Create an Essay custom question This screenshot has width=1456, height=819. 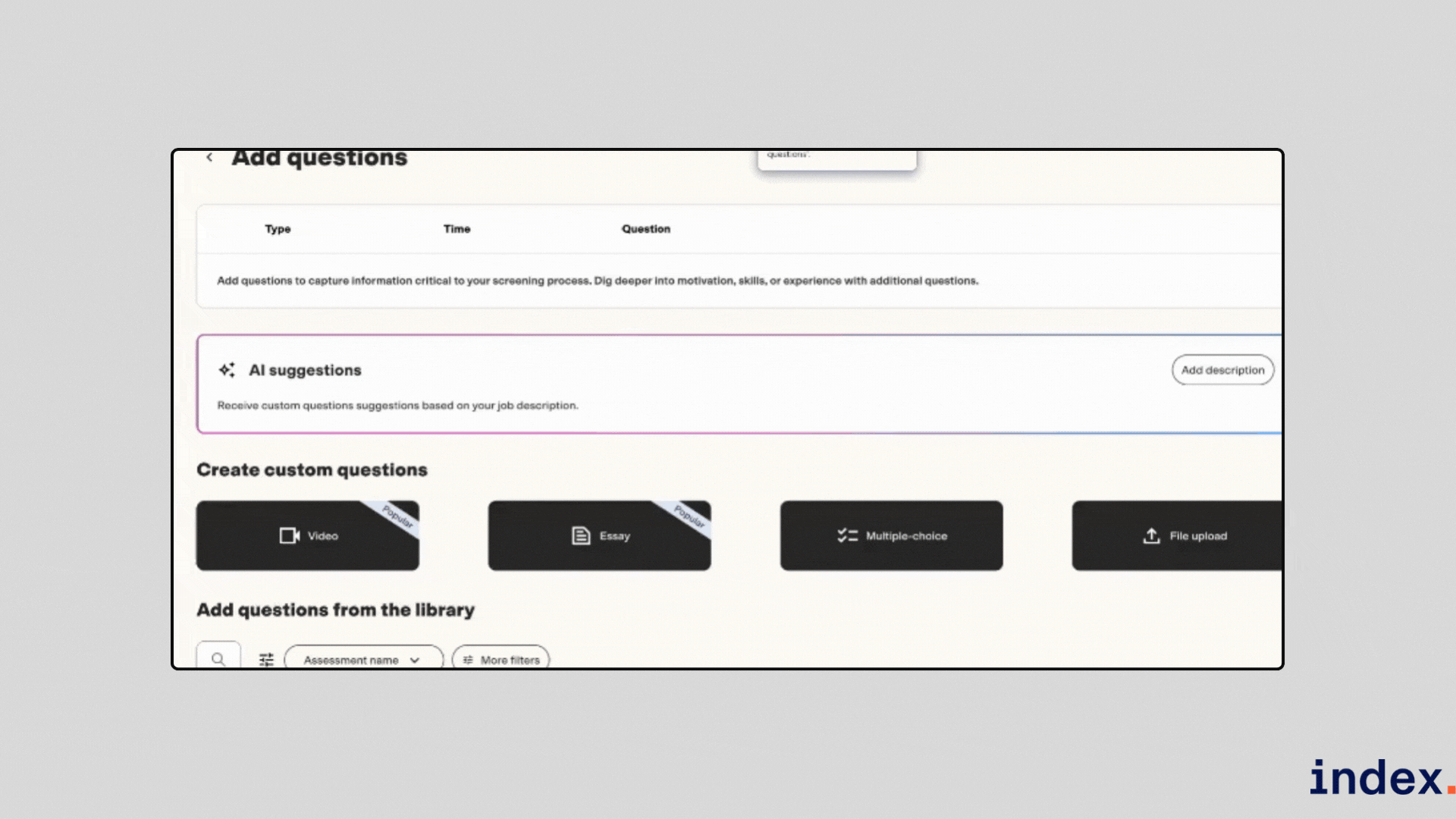pos(614,536)
